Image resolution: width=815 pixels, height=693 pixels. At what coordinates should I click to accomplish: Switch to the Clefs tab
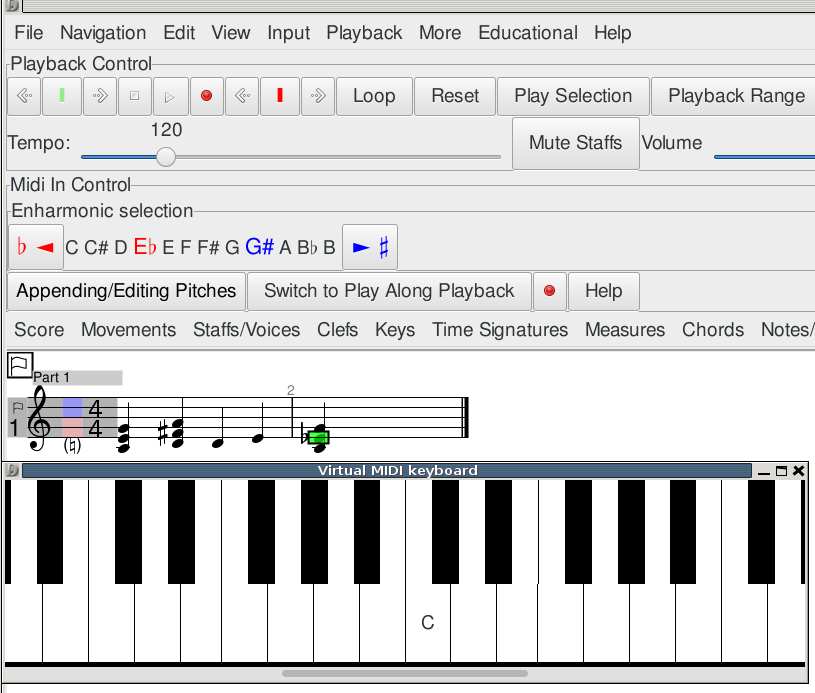pos(337,329)
